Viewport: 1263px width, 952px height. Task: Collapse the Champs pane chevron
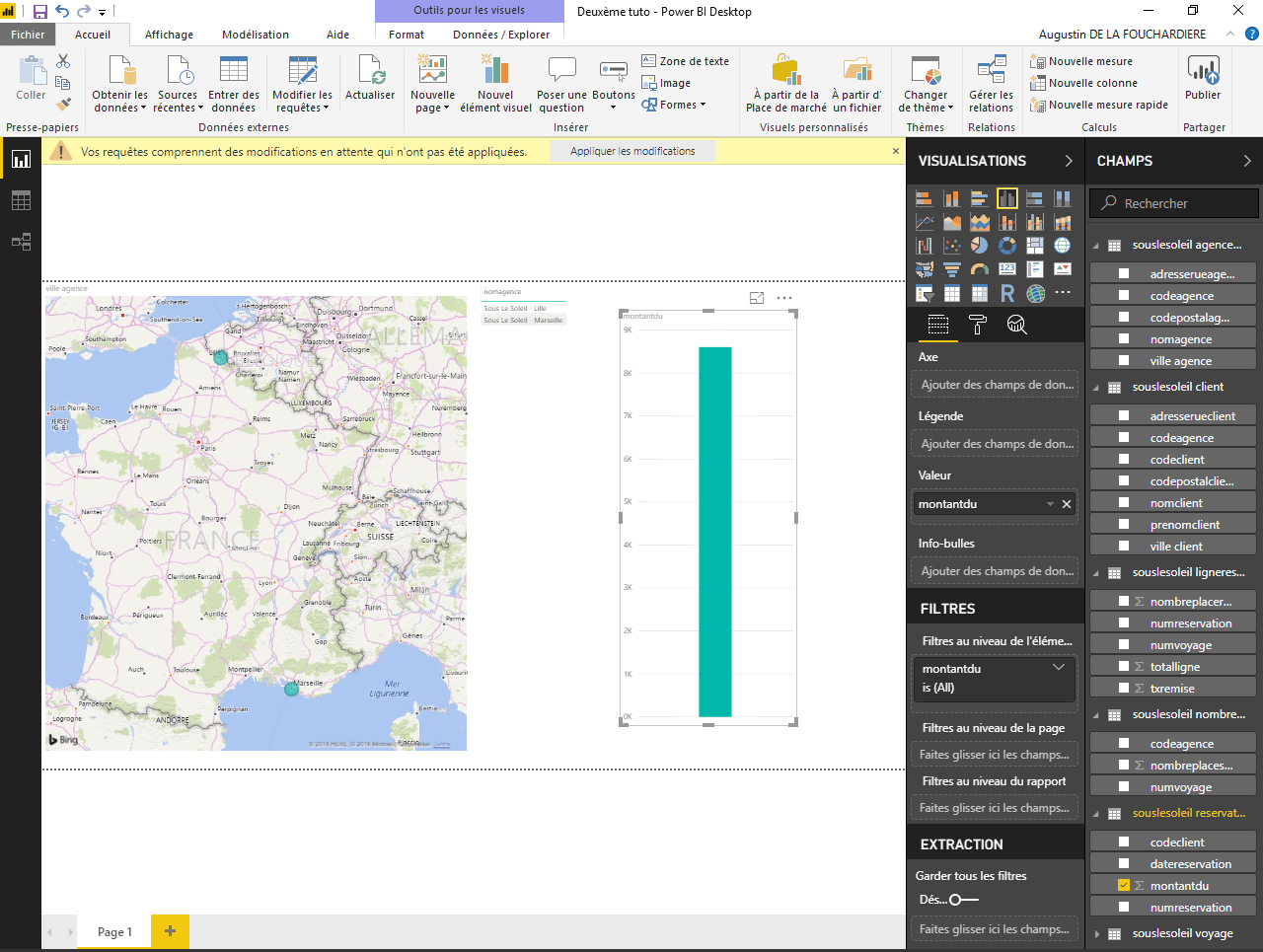1247,161
